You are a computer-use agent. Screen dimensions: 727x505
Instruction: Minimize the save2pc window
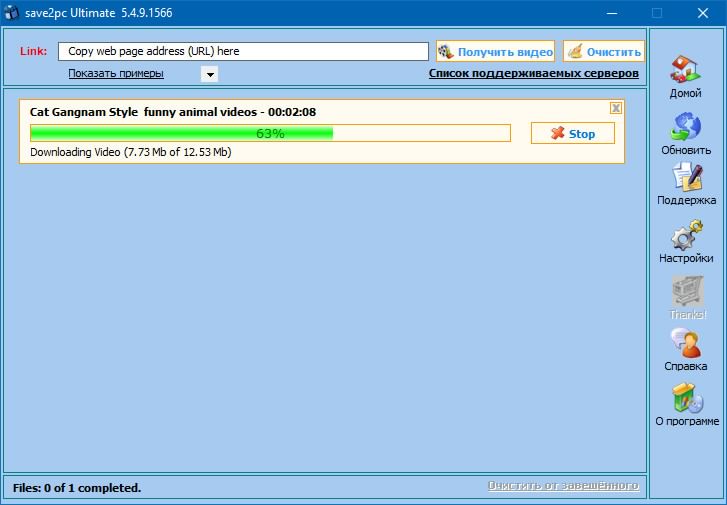tap(612, 13)
